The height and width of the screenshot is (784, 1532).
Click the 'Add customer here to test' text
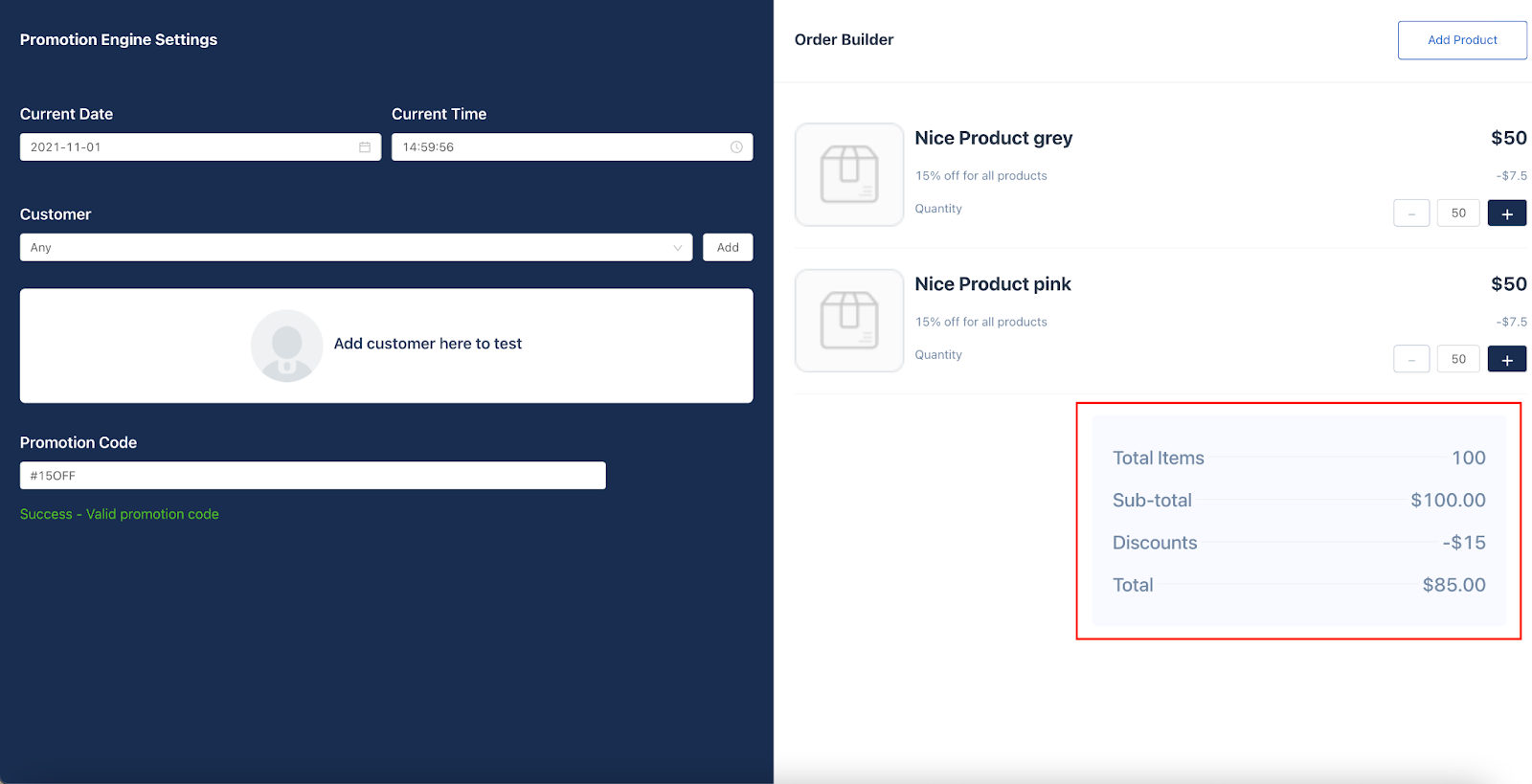click(428, 344)
